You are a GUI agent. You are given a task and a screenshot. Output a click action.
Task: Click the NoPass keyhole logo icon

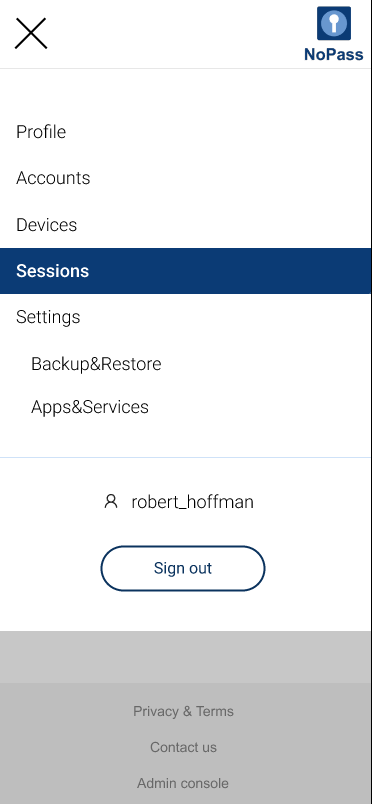point(334,23)
